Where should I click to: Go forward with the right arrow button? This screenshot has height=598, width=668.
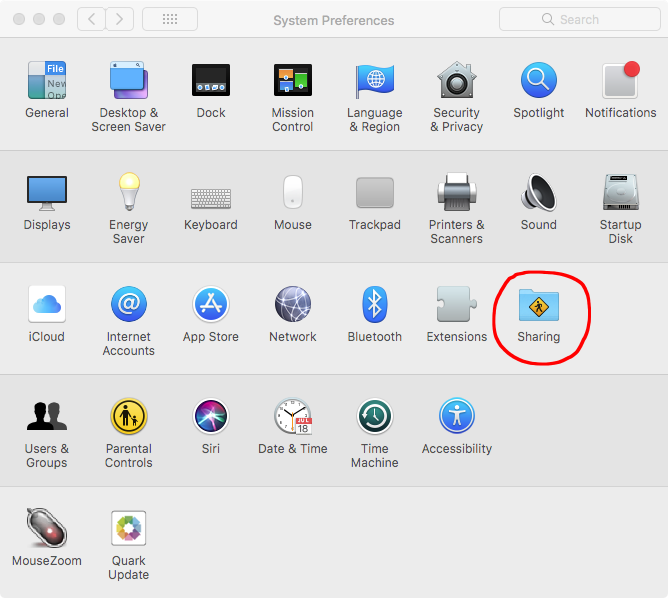(x=119, y=19)
